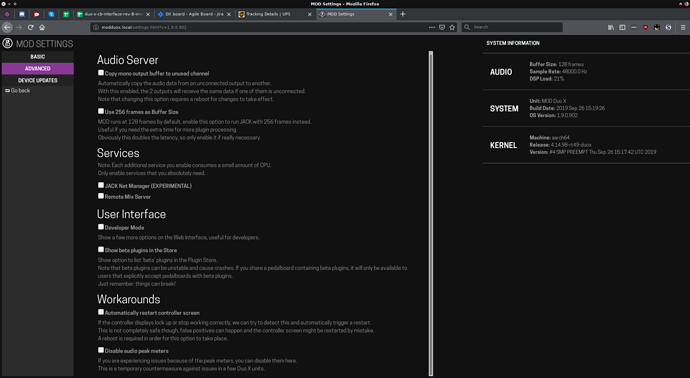
Task: Open the Firefox hamburger menu
Action: pyautogui.click(x=683, y=27)
